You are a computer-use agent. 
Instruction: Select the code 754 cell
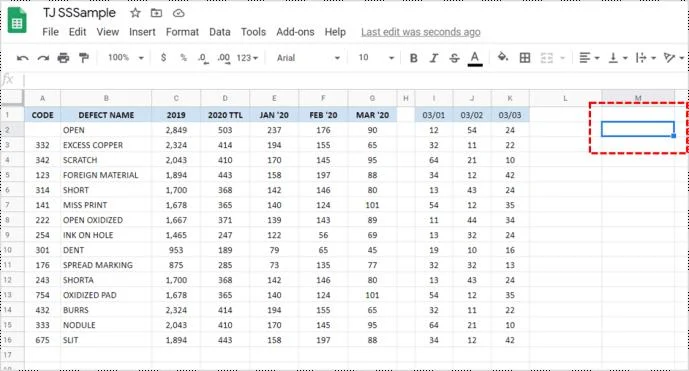42,295
